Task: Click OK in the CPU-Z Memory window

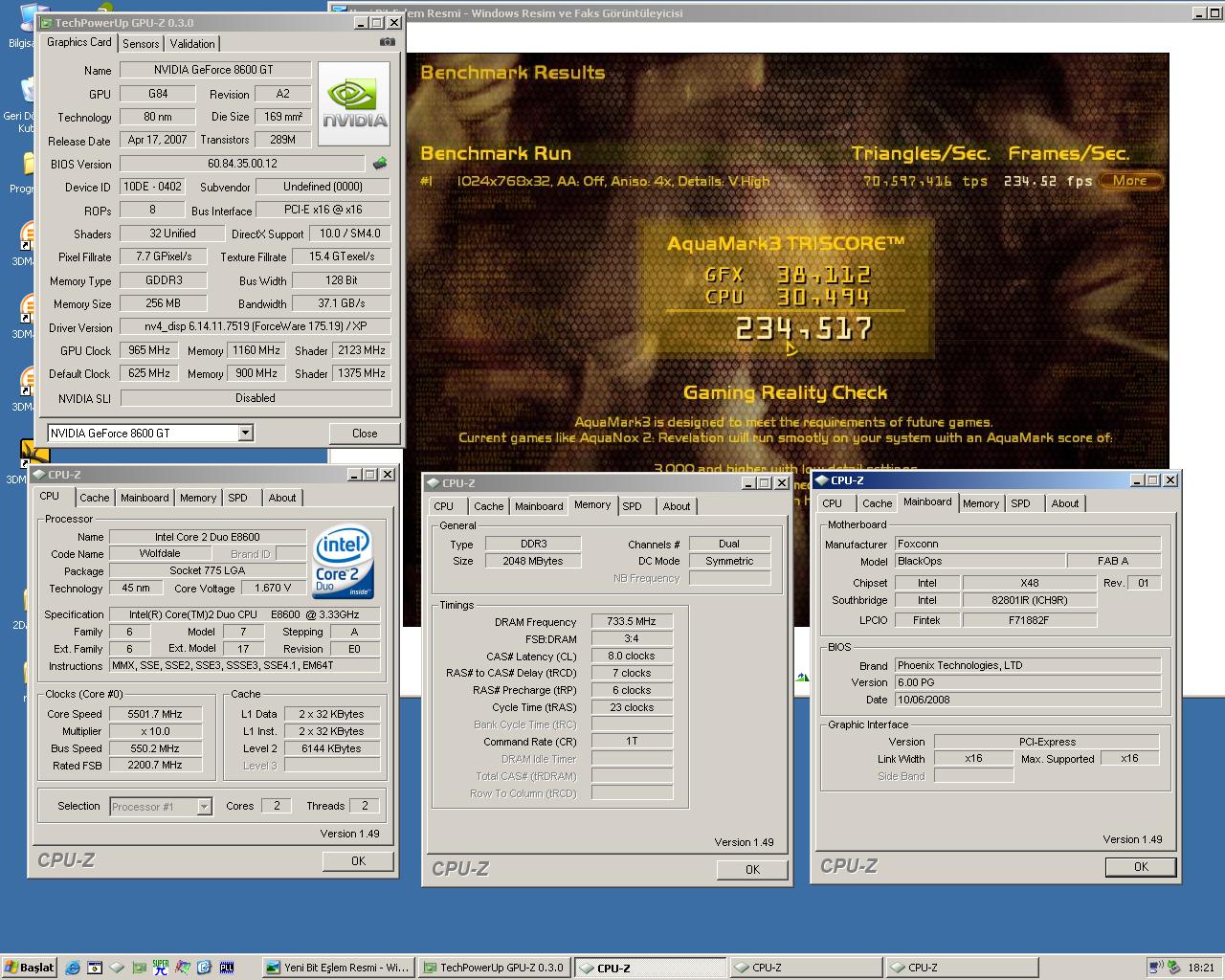Action: tap(752, 869)
